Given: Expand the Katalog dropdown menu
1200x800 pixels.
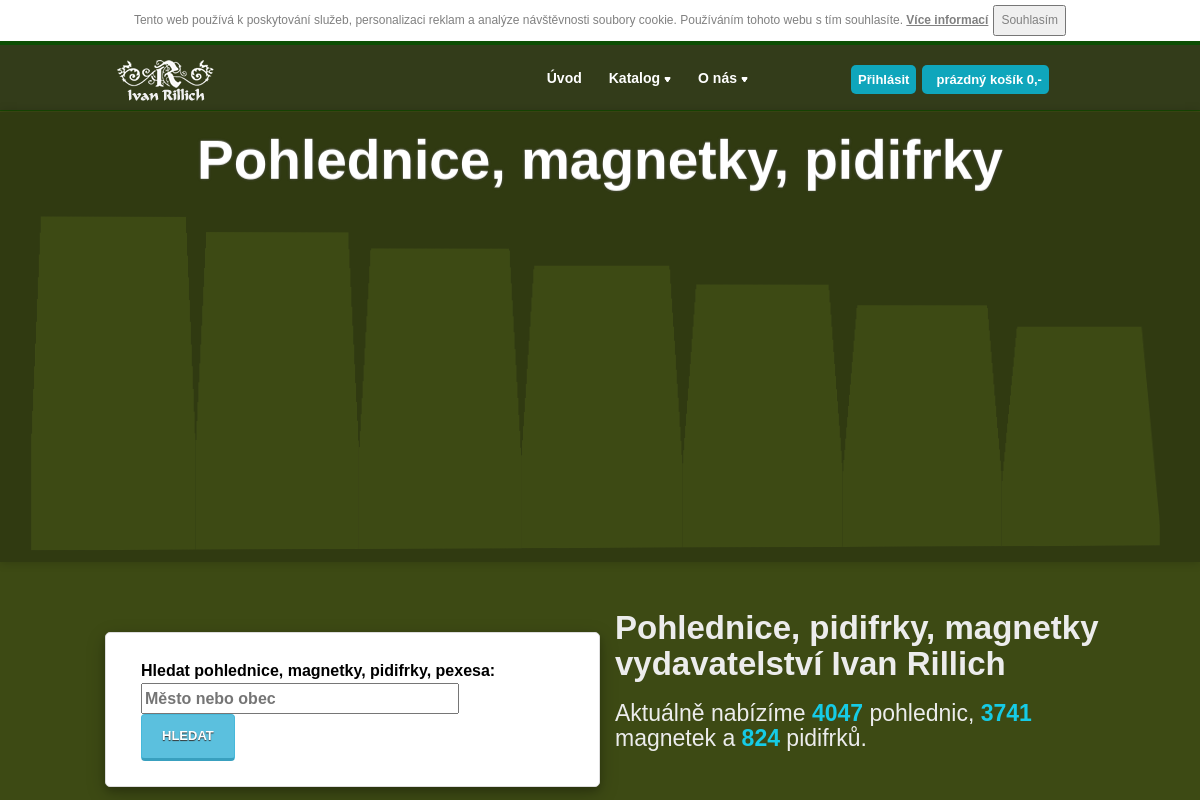Looking at the screenshot, I should tap(640, 78).
